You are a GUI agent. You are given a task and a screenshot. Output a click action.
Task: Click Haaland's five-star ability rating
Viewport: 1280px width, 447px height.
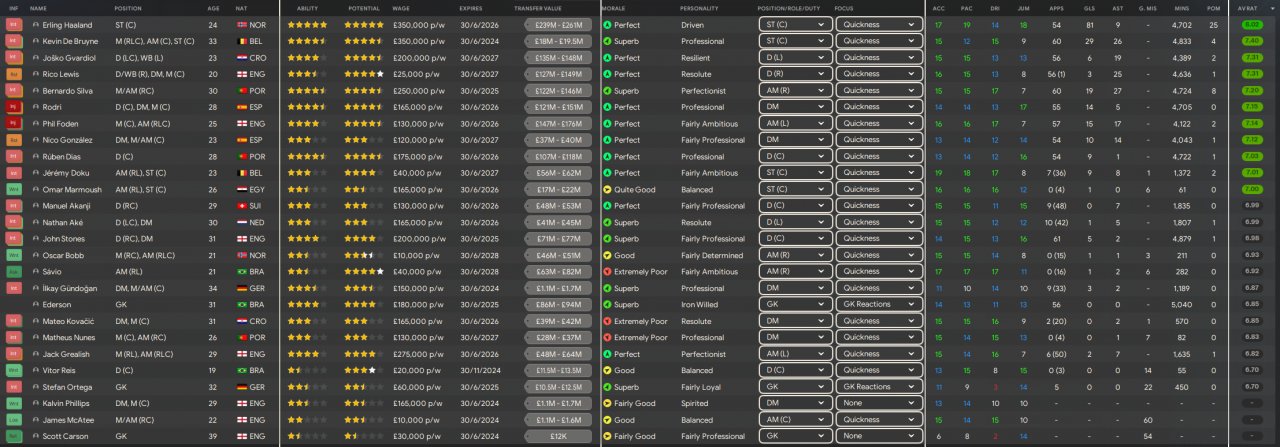click(307, 24)
